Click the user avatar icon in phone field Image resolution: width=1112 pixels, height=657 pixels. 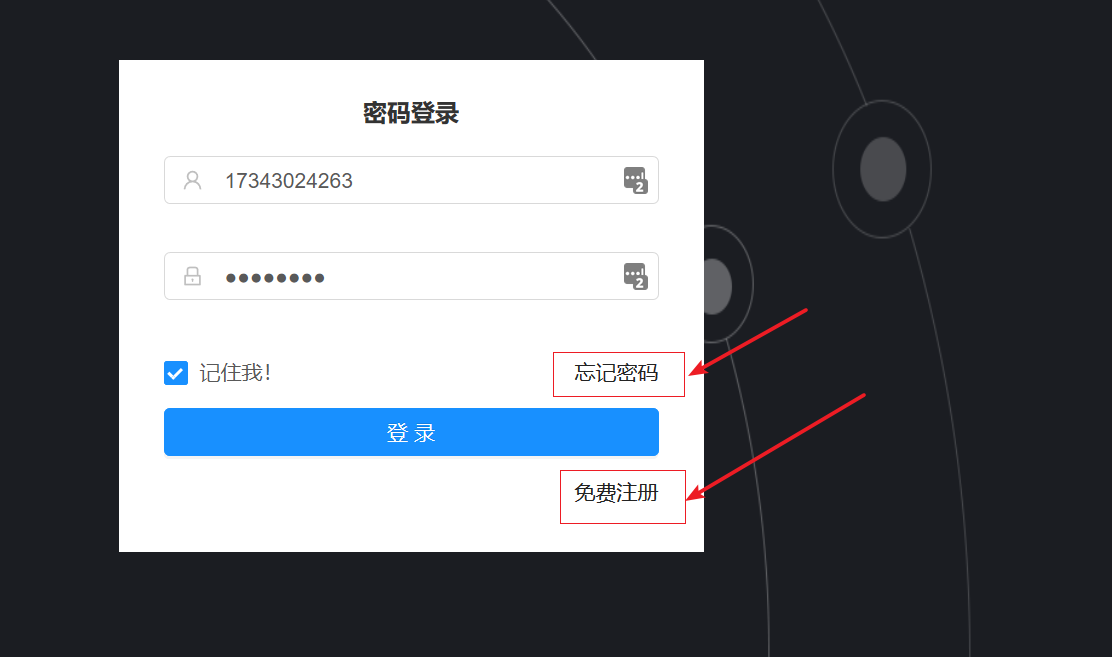192,180
